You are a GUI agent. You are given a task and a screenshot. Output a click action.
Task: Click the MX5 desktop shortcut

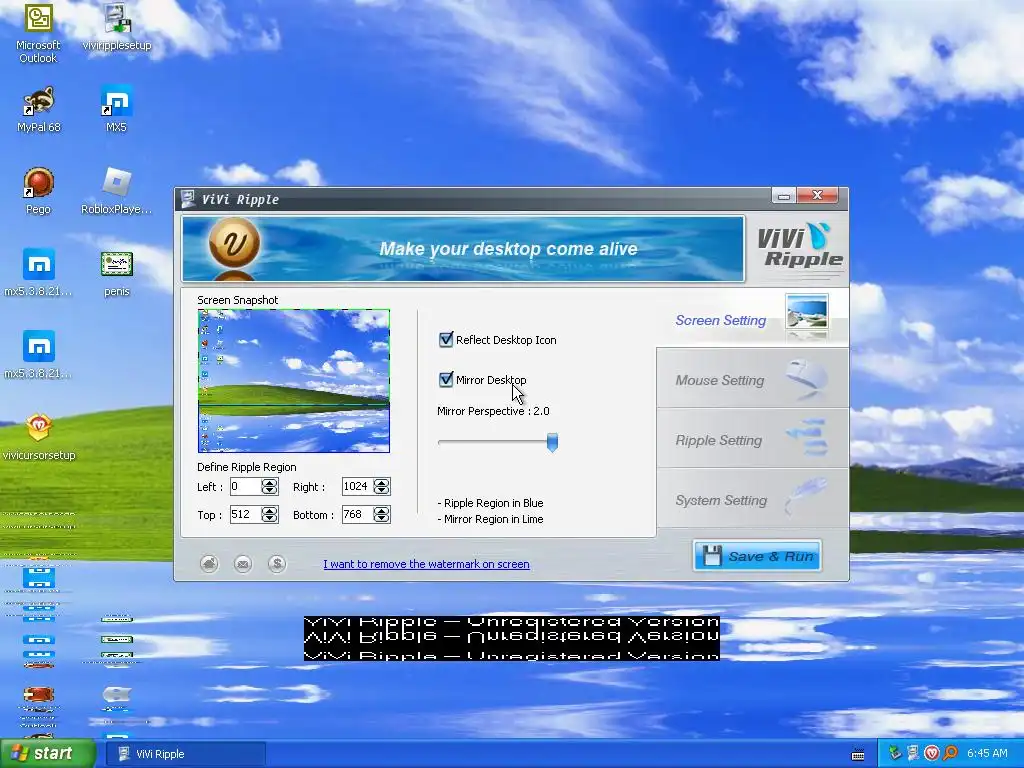pyautogui.click(x=116, y=109)
